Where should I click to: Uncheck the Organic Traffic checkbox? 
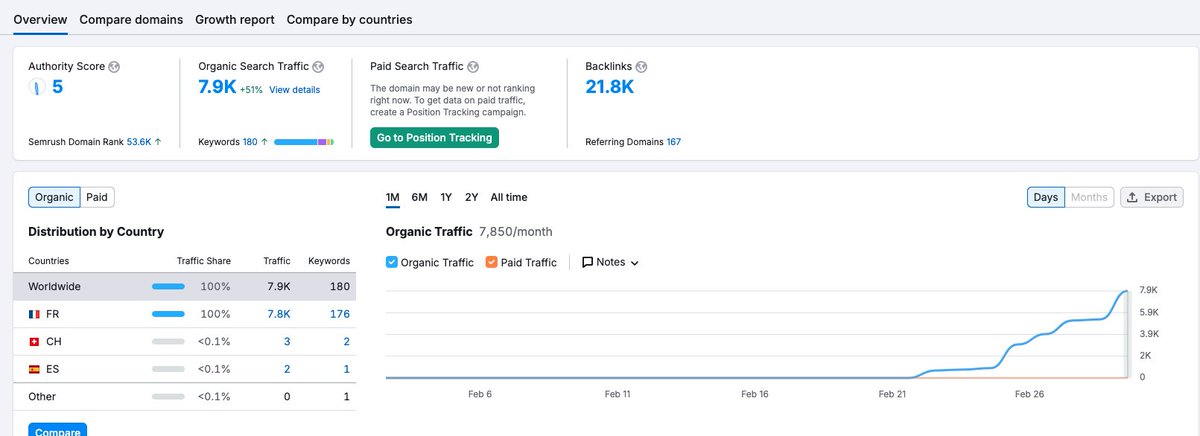(391, 262)
